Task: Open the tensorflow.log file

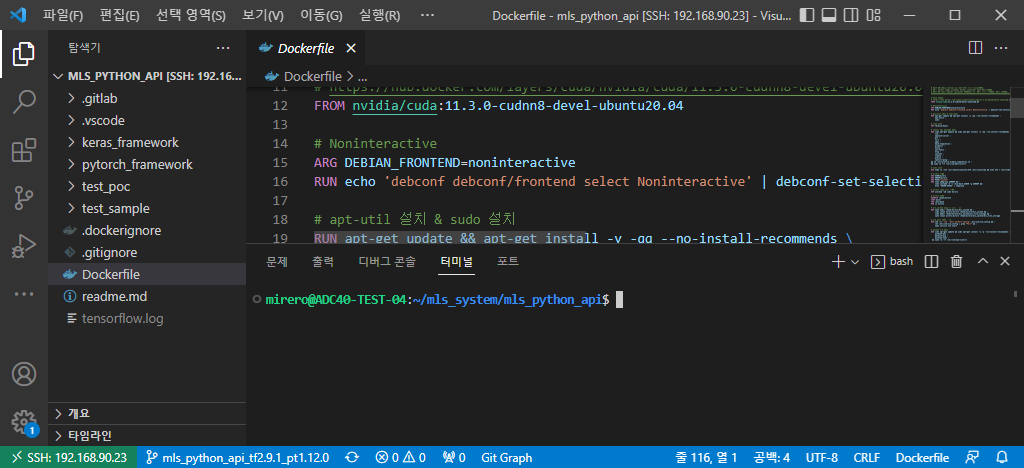Action: [x=147, y=319]
